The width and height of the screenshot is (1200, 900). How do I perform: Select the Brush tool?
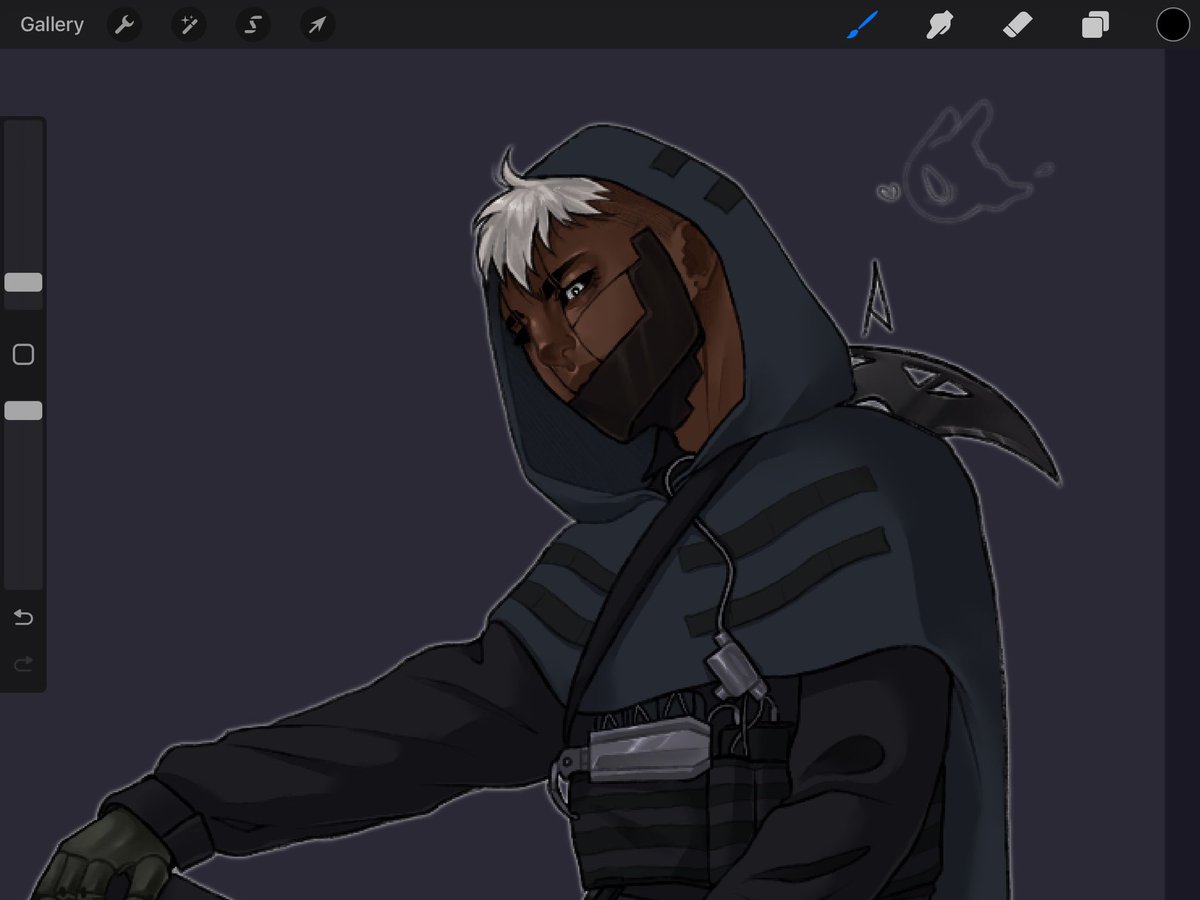click(861, 25)
